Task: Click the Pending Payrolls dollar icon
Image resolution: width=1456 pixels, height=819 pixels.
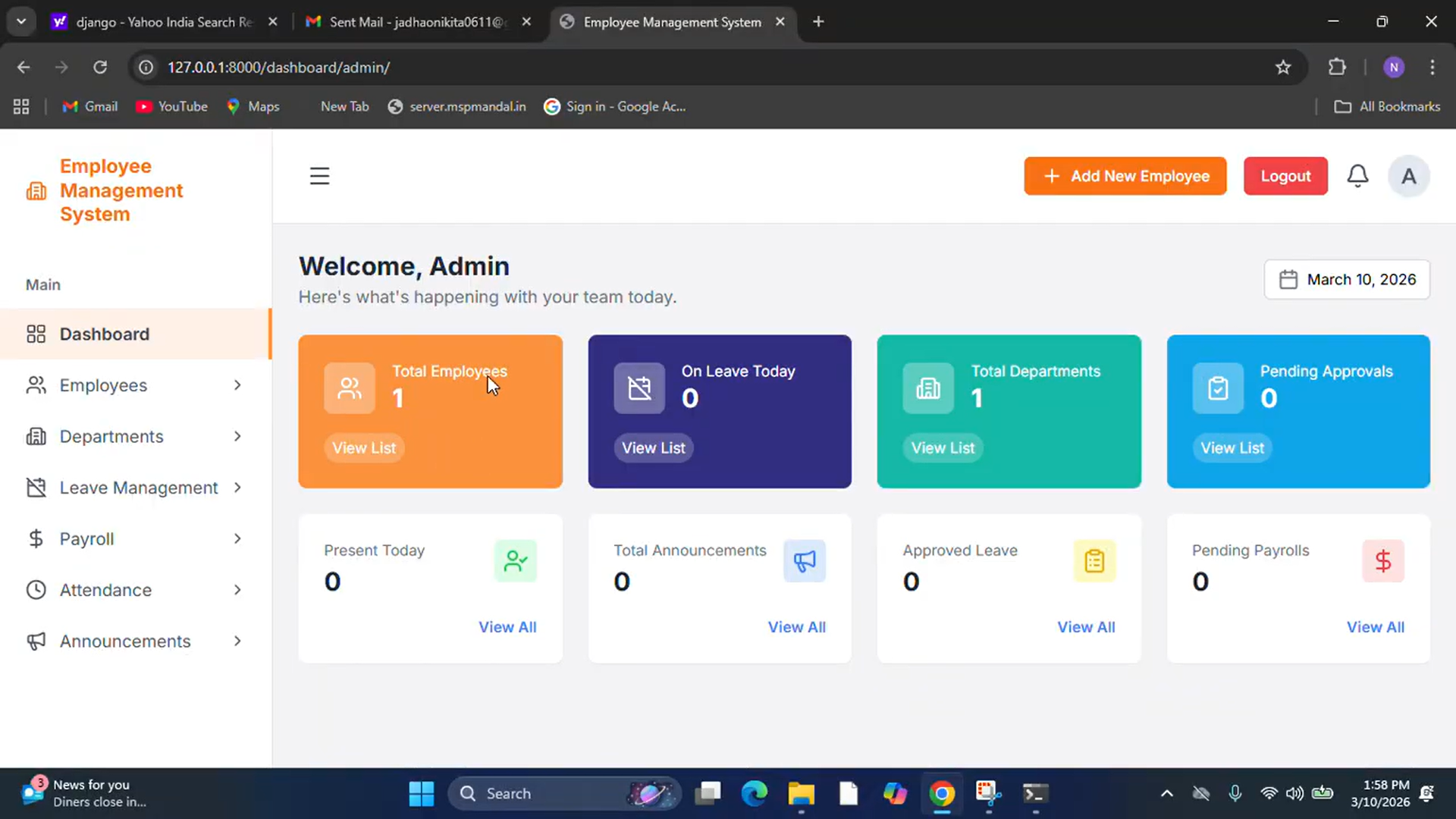Action: (x=1383, y=561)
